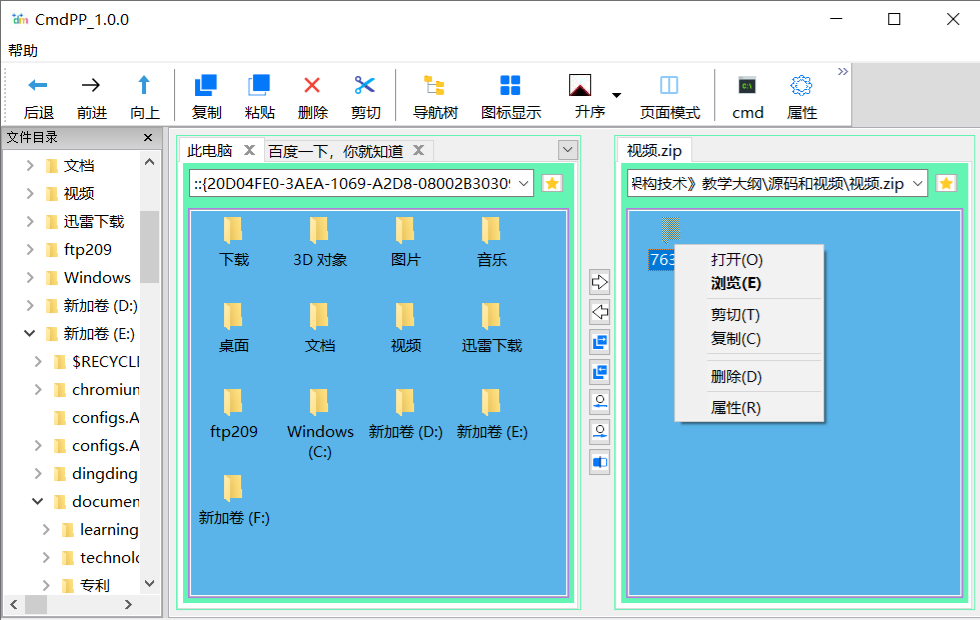Click the circle with left arrow button
Image resolution: width=980 pixels, height=620 pixels.
point(599,402)
